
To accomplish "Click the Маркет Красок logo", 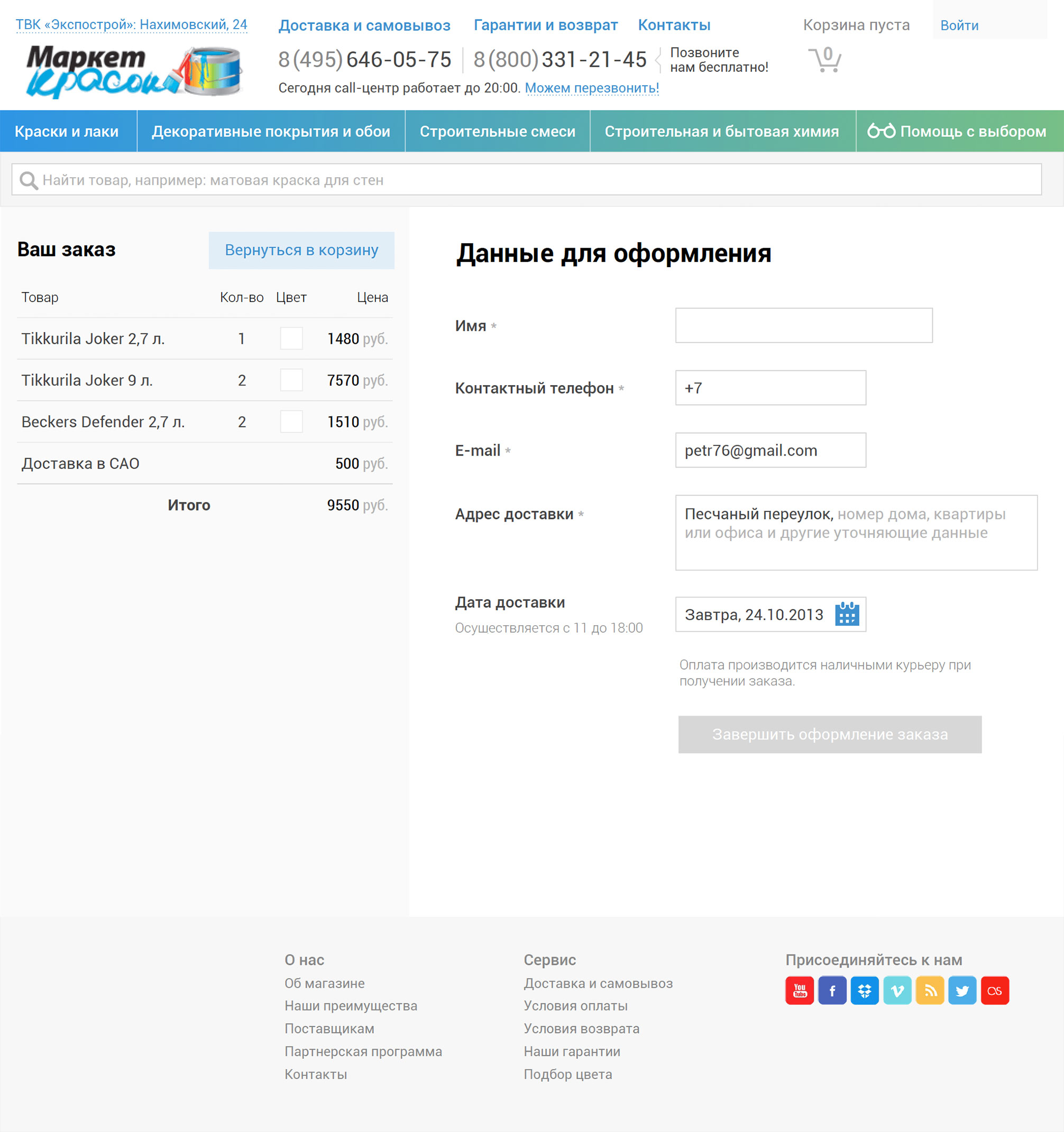I will [134, 72].
